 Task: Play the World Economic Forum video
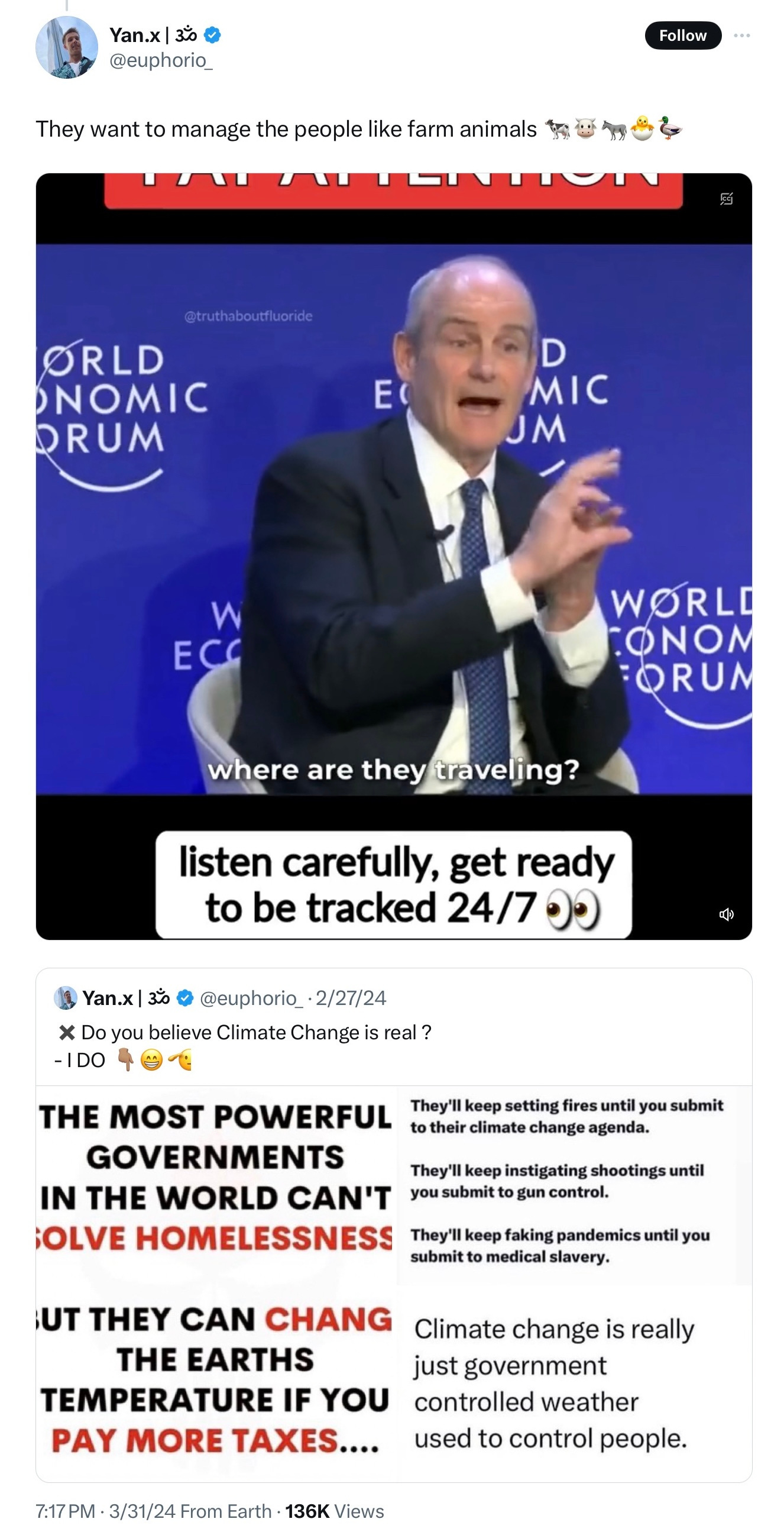[394, 557]
